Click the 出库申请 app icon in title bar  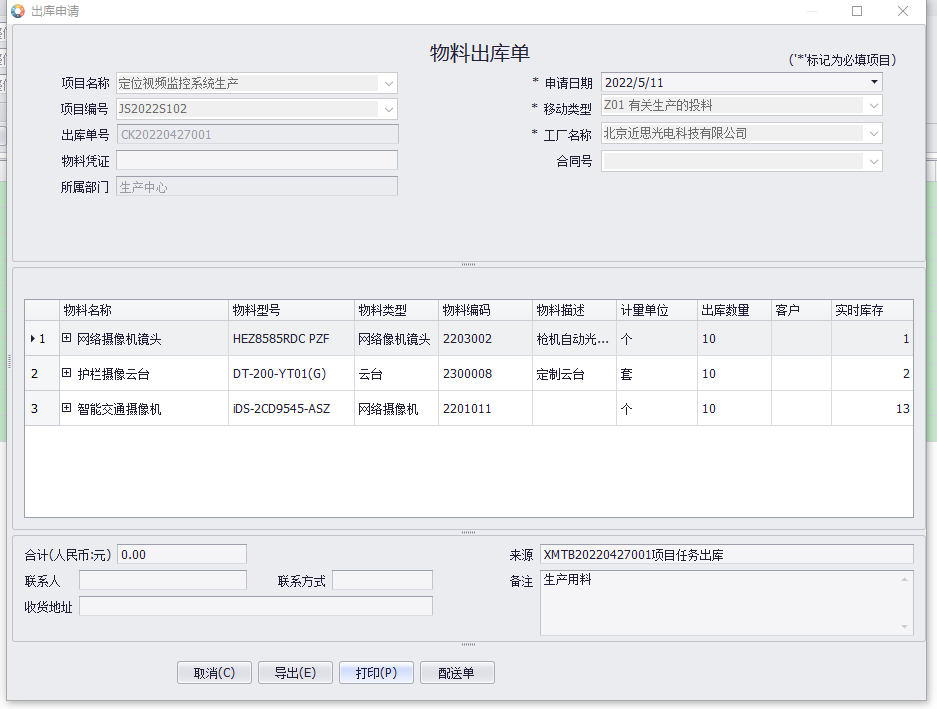[x=17, y=11]
